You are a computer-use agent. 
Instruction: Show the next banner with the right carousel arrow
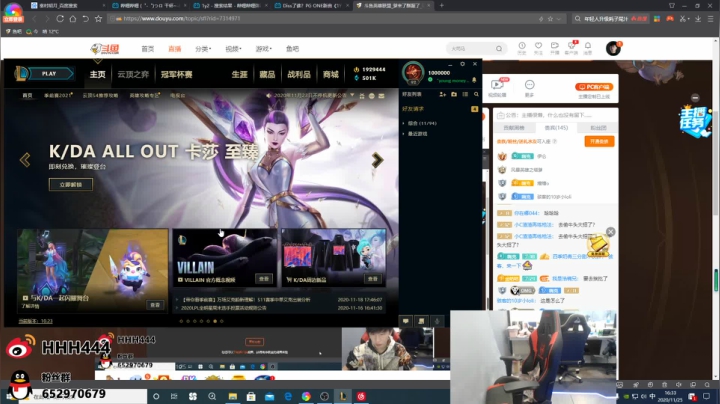pos(377,160)
